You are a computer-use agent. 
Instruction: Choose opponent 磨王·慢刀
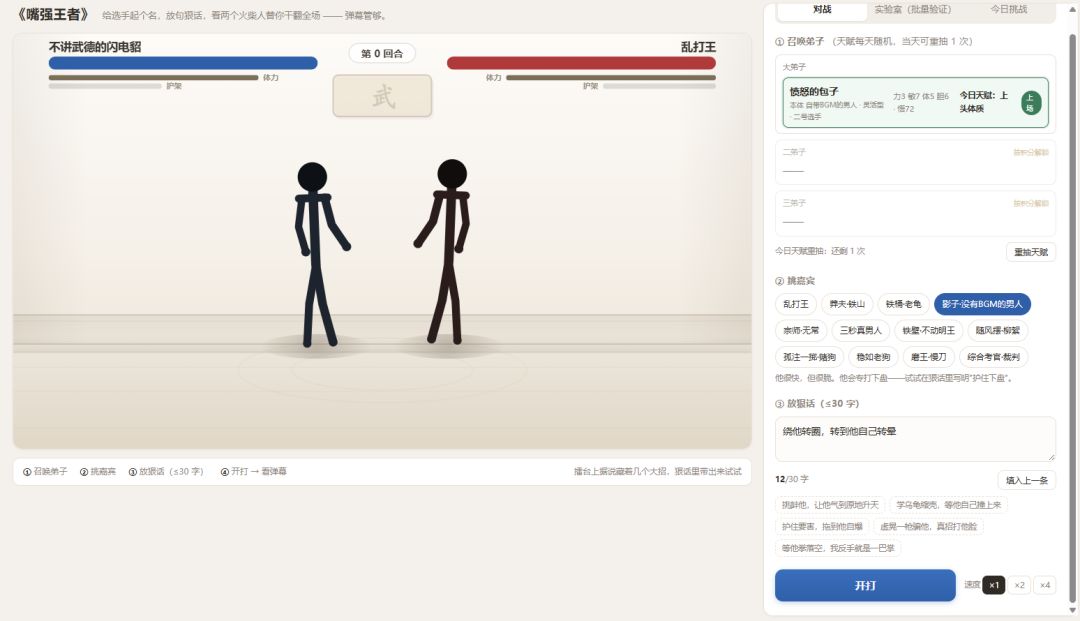[928, 357]
